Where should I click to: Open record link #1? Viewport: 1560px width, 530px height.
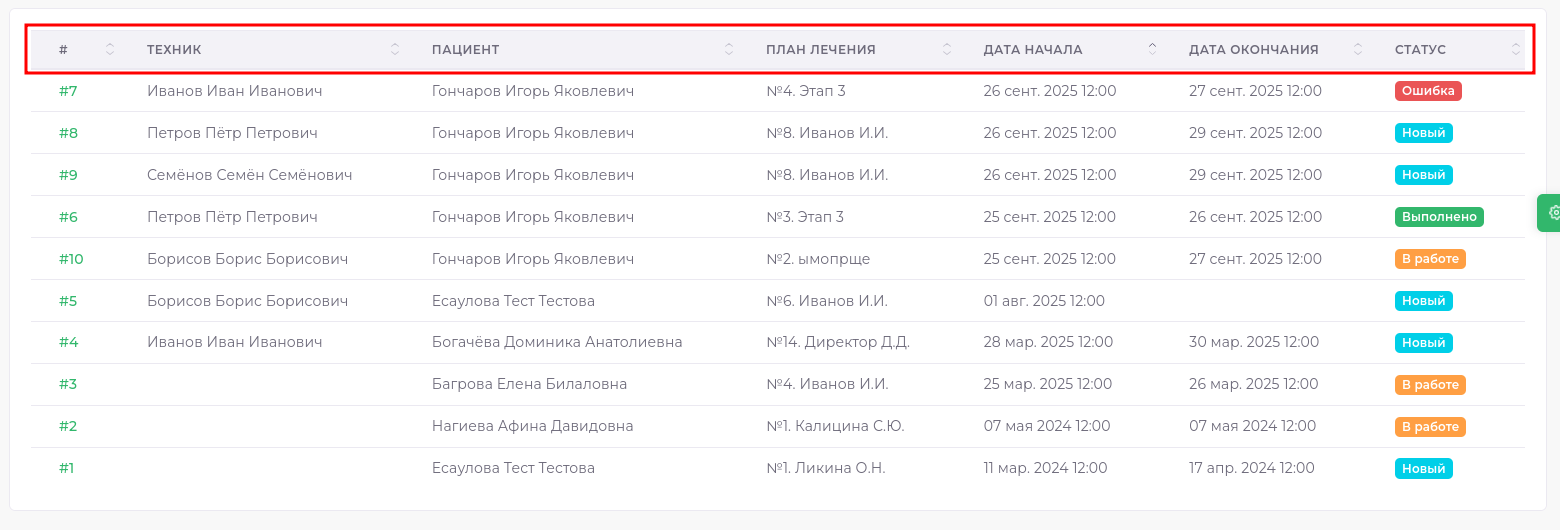click(66, 468)
